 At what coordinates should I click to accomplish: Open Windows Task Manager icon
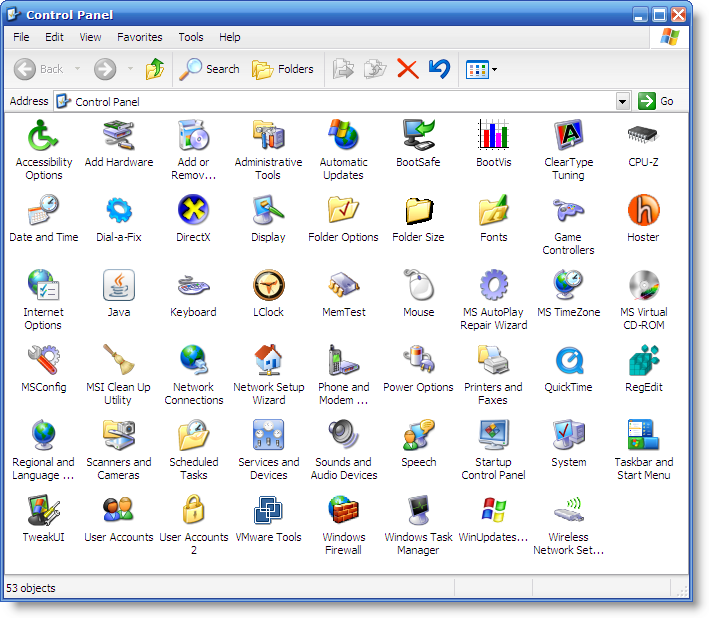pyautogui.click(x=418, y=510)
